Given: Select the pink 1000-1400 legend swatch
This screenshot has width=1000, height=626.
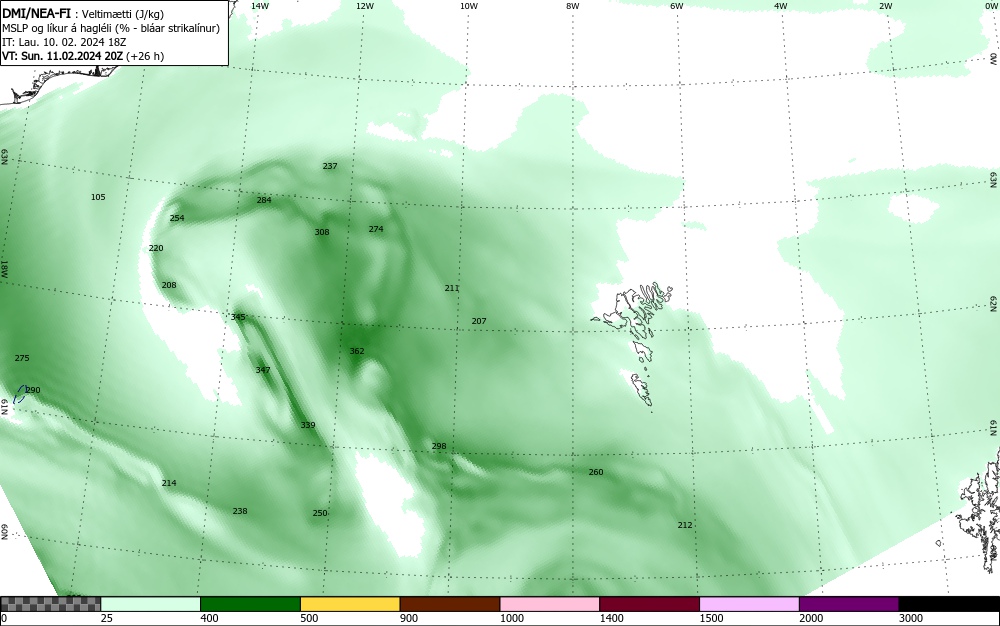Looking at the screenshot, I should 550,604.
